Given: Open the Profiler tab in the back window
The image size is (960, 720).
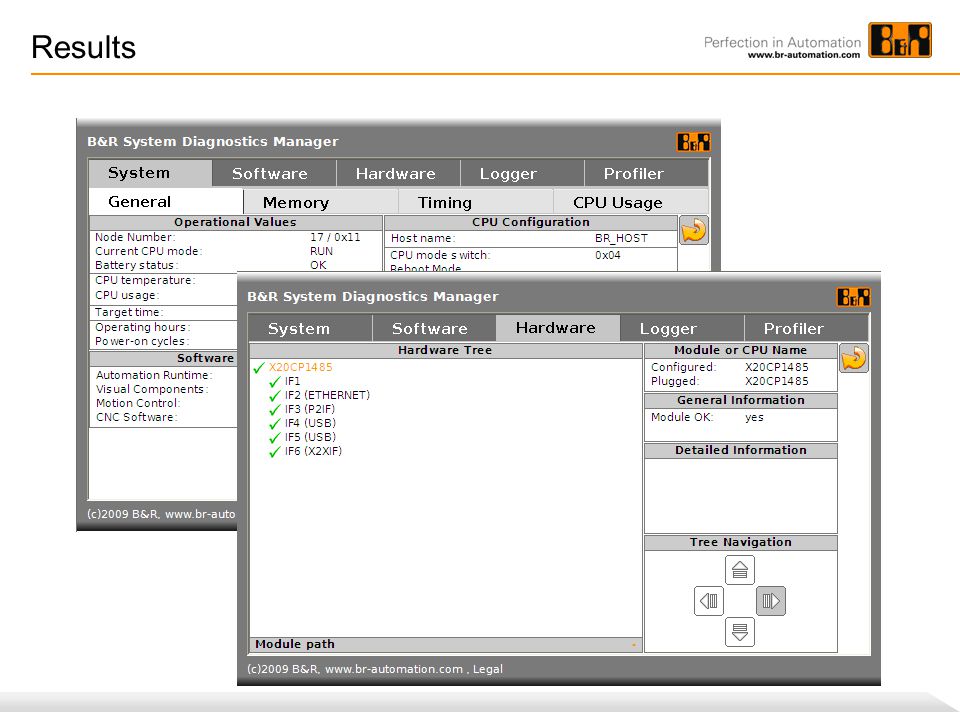Looking at the screenshot, I should pyautogui.click(x=647, y=174).
